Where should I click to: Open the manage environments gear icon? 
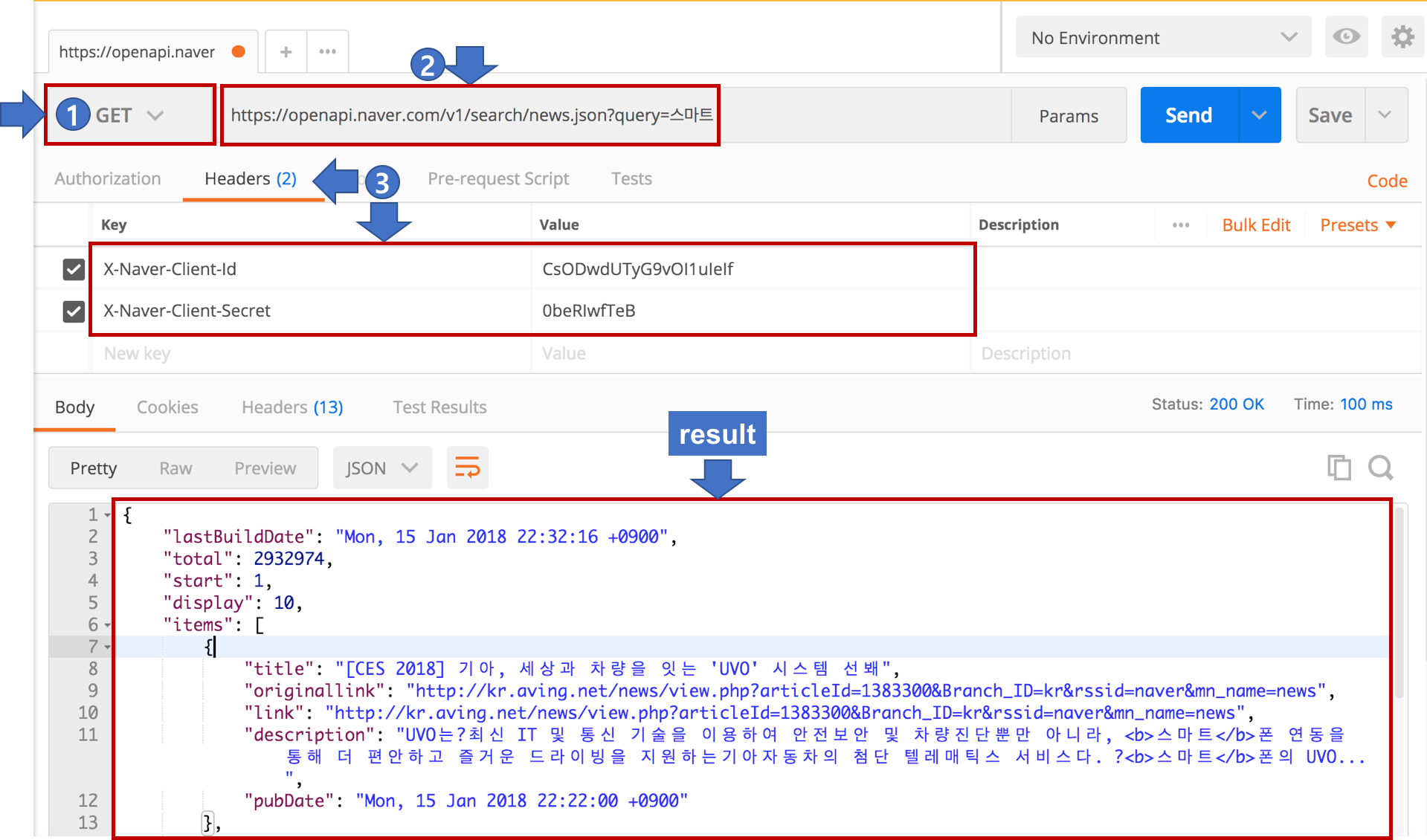(x=1402, y=37)
